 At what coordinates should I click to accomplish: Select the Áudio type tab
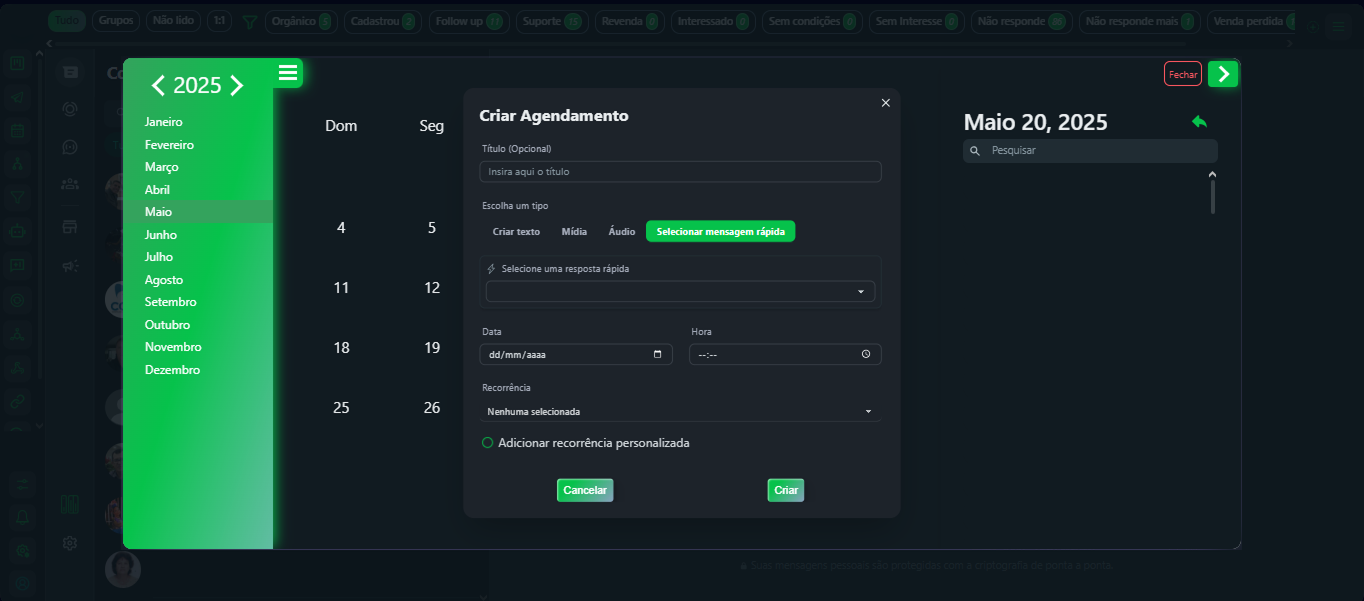(622, 232)
